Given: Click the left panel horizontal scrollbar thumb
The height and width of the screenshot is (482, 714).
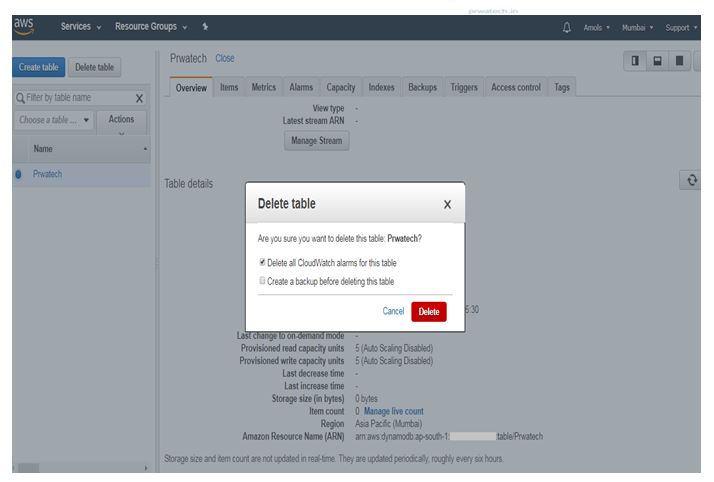Looking at the screenshot, I should coord(28,468).
